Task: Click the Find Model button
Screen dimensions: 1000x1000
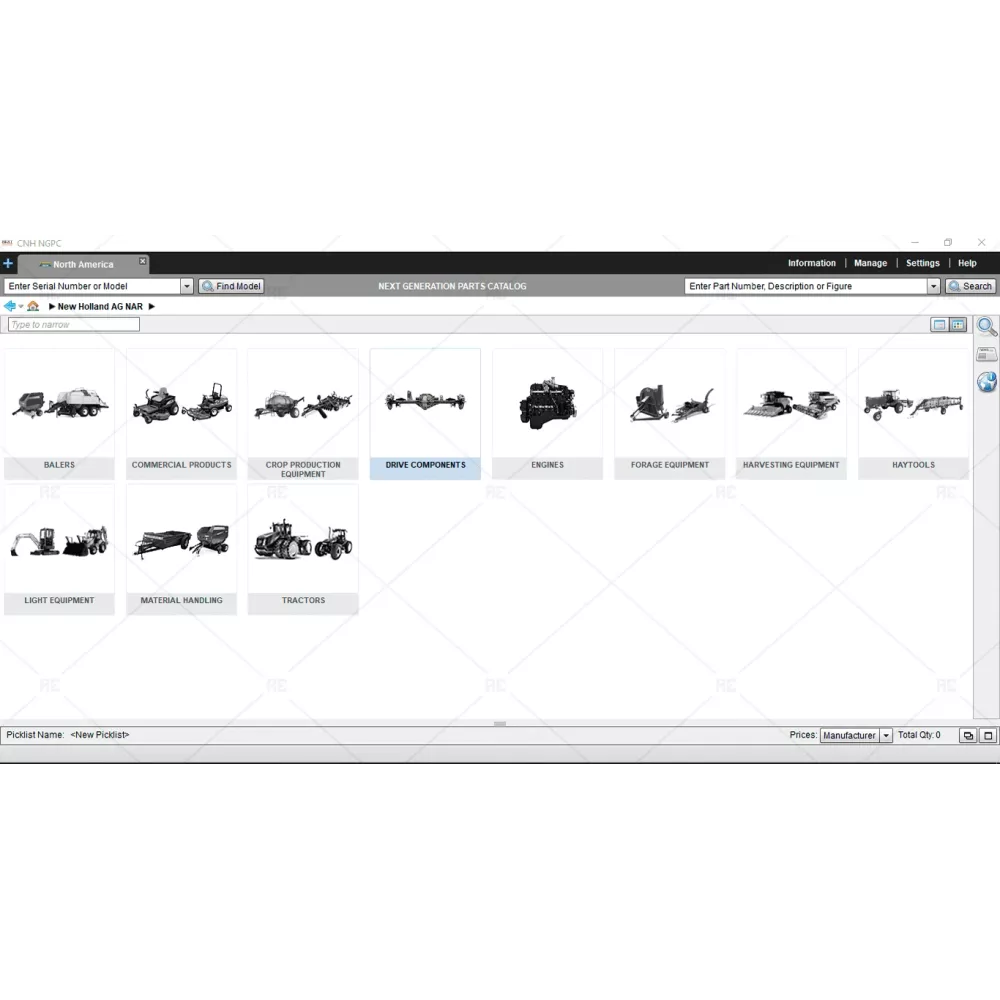Action: (x=231, y=286)
